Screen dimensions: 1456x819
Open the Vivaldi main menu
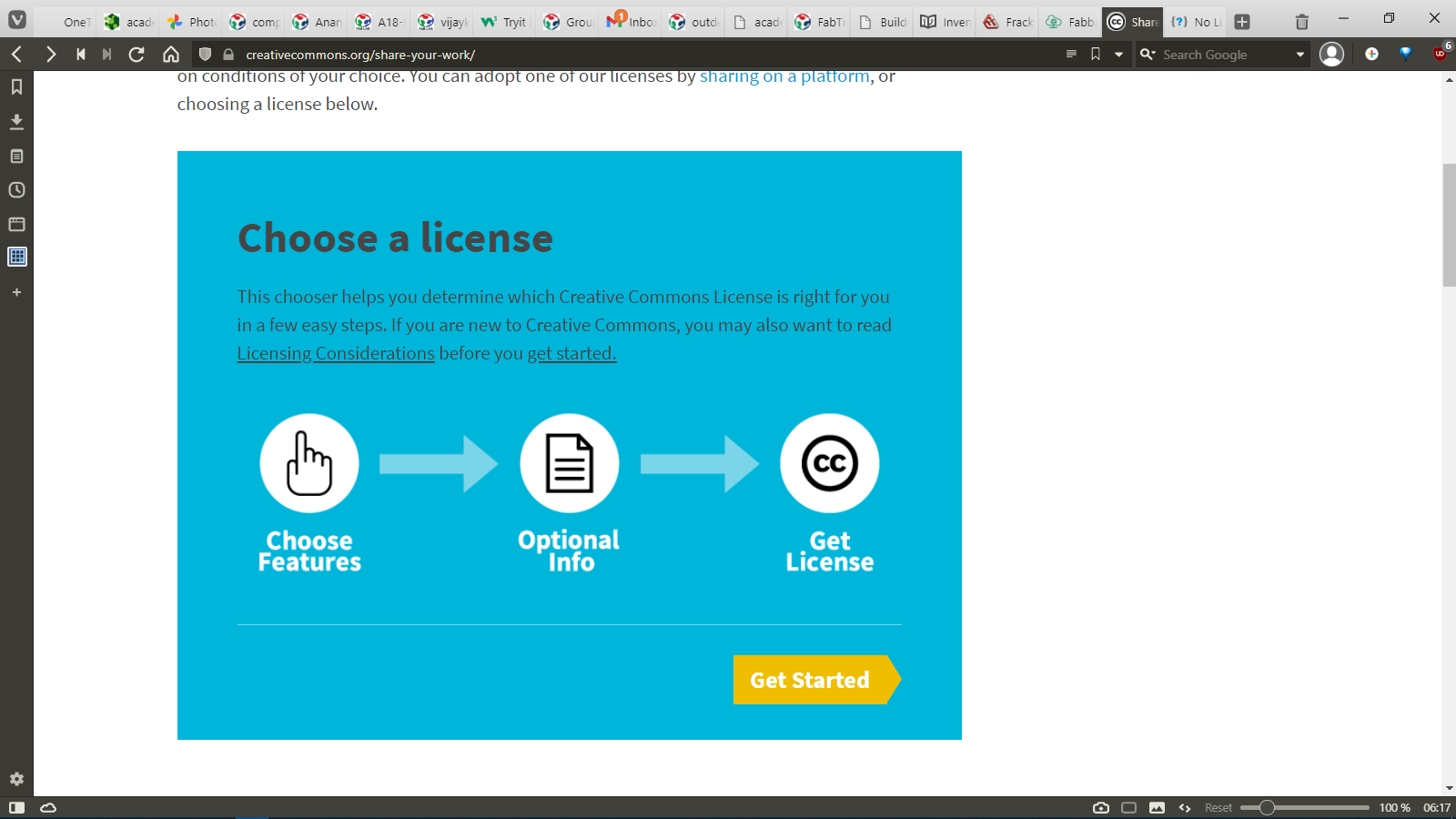[x=17, y=19]
